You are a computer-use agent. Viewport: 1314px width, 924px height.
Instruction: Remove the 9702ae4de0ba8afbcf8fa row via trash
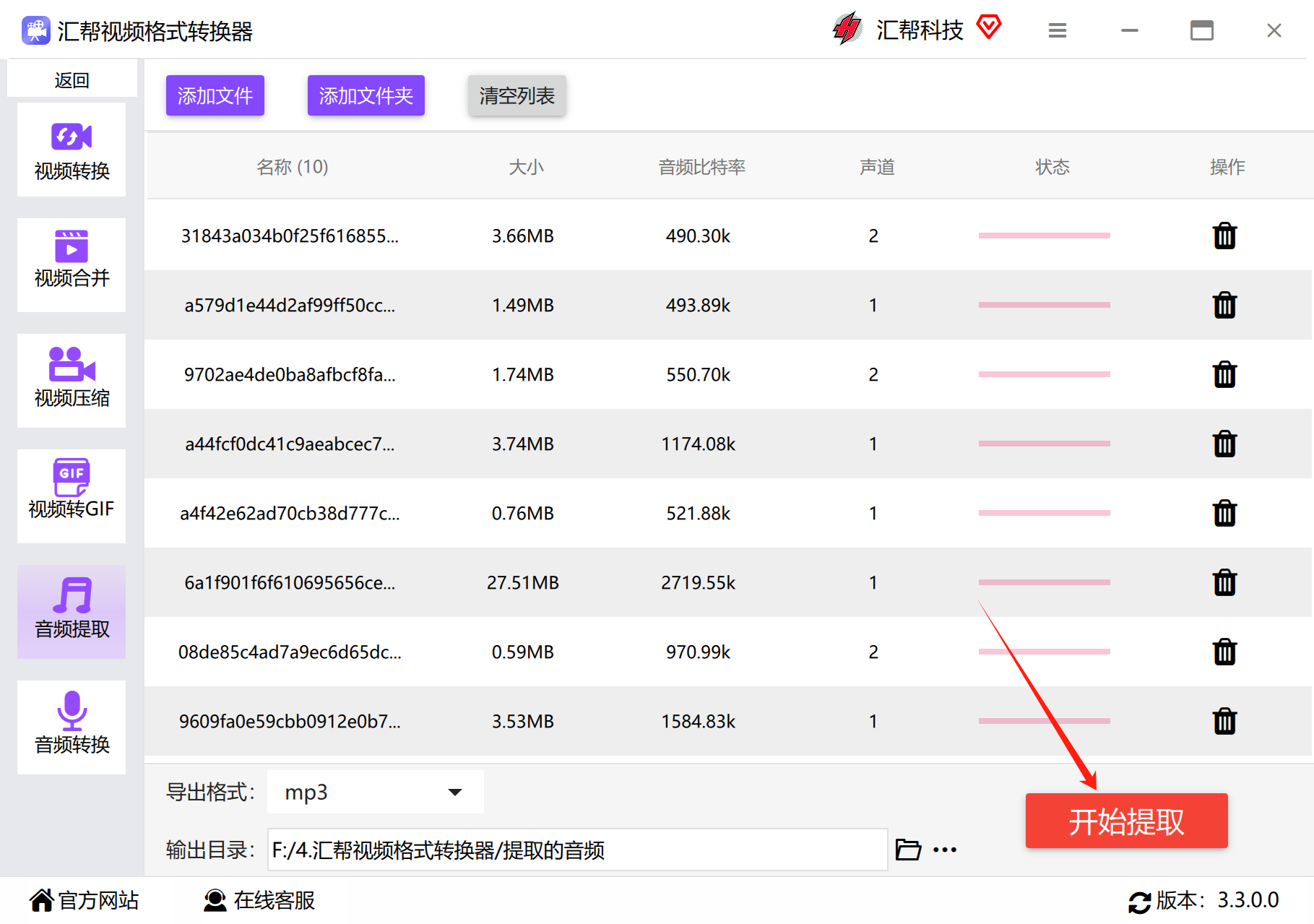1224,374
